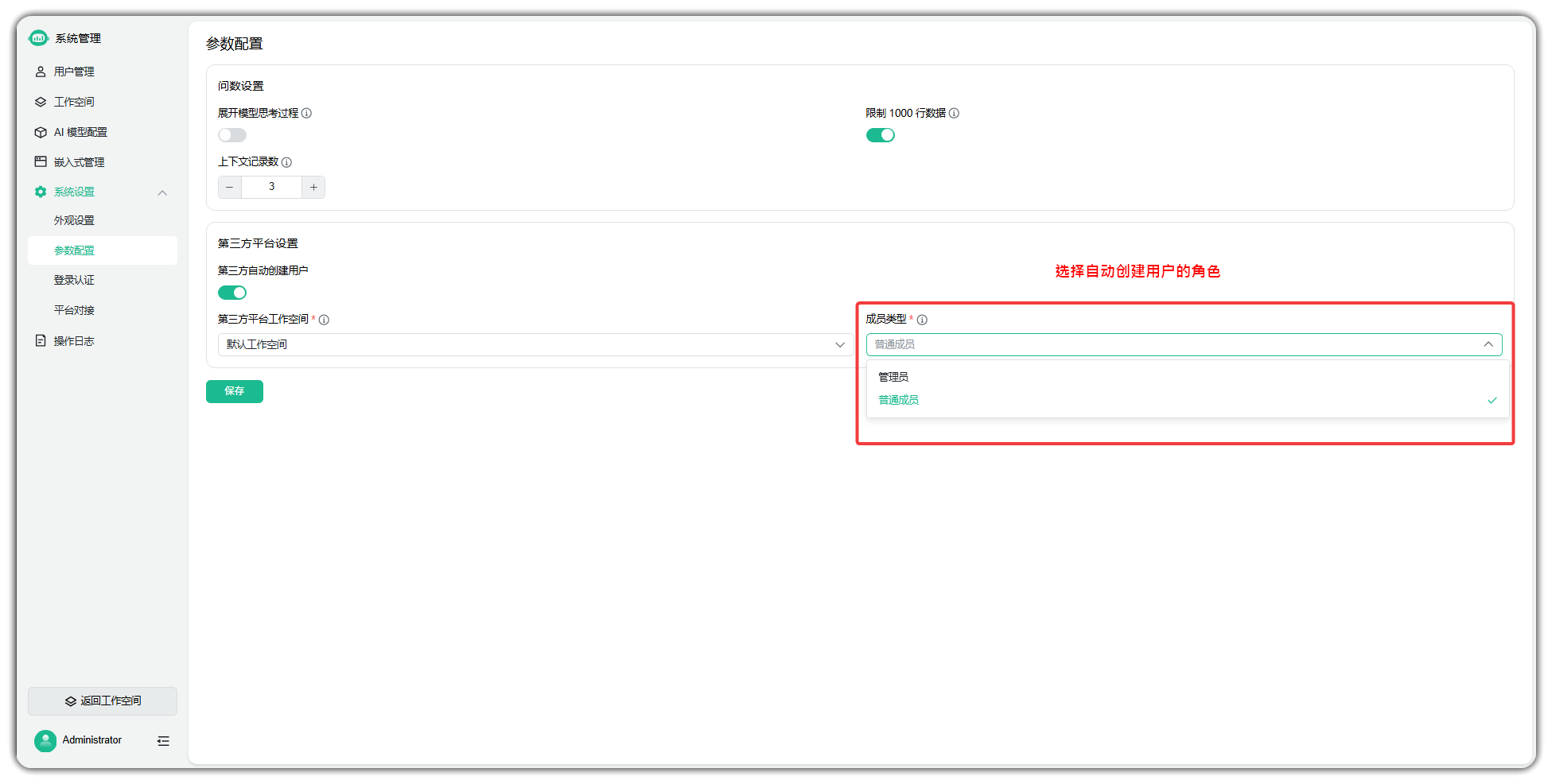Screen dimensions: 1552x784
Task: Click the sidebar collapse icon near Administrator
Action: click(x=163, y=741)
